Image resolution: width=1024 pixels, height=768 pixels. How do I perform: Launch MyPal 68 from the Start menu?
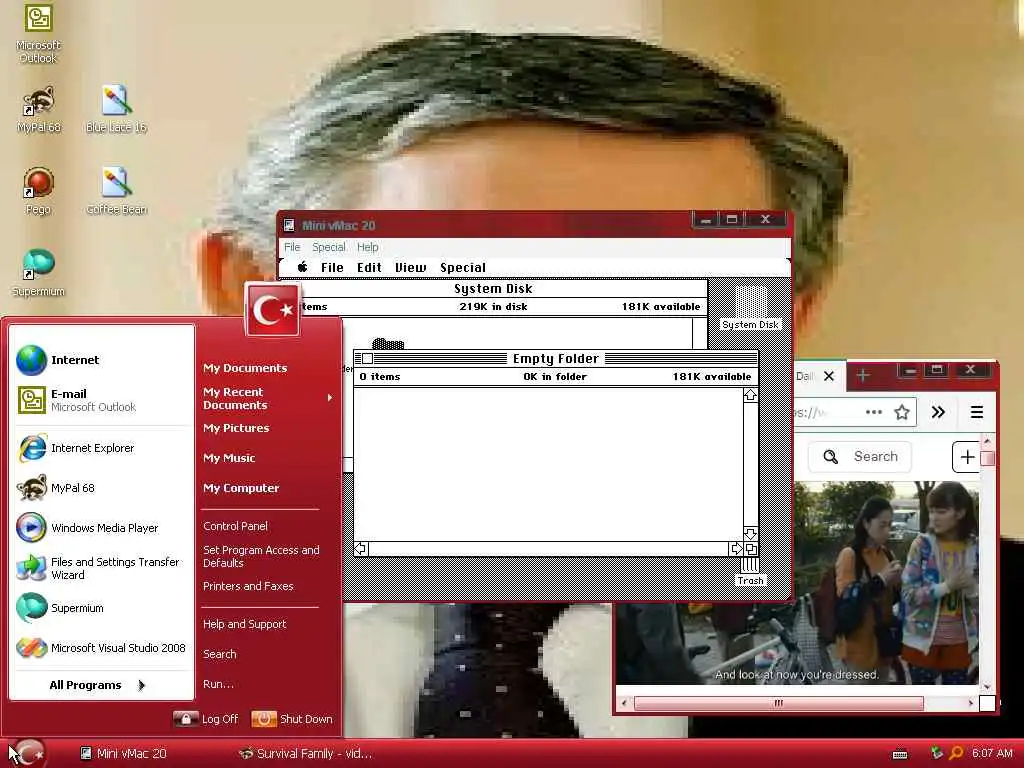102,488
